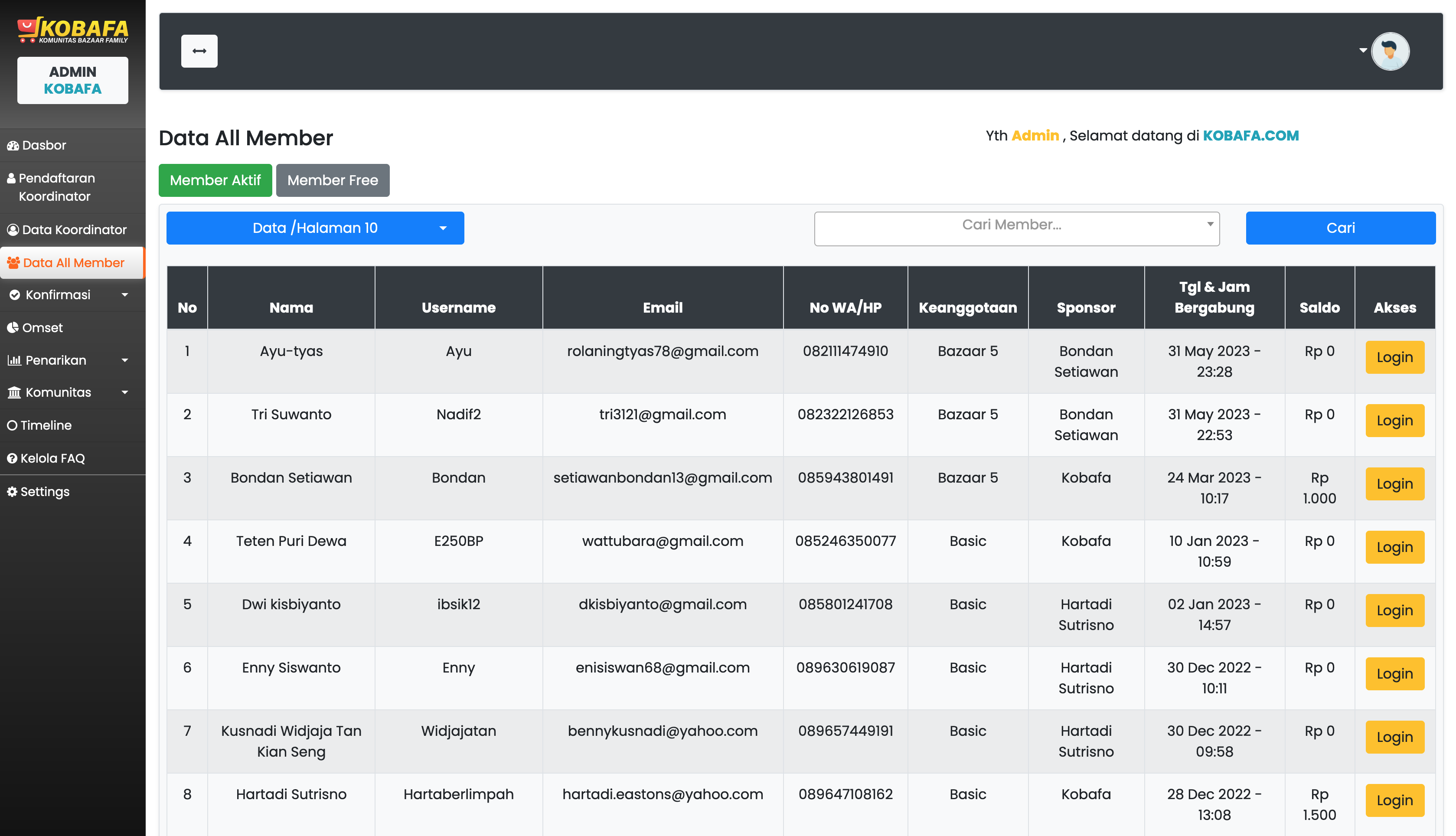Login as Kusnadi Widjaja Tan Kian Seng
Image resolution: width=1456 pixels, height=836 pixels.
[1394, 737]
